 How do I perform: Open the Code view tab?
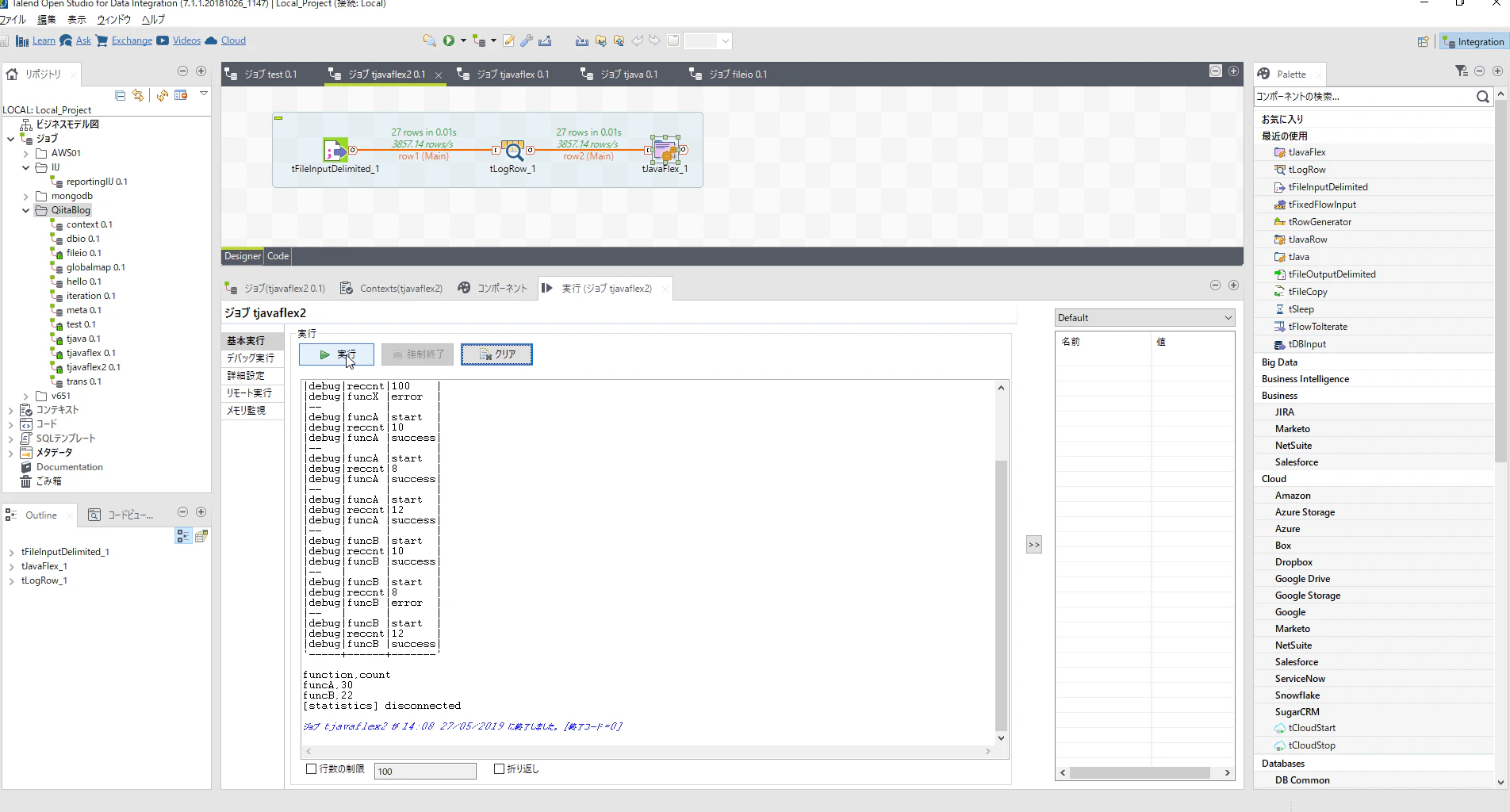[278, 256]
